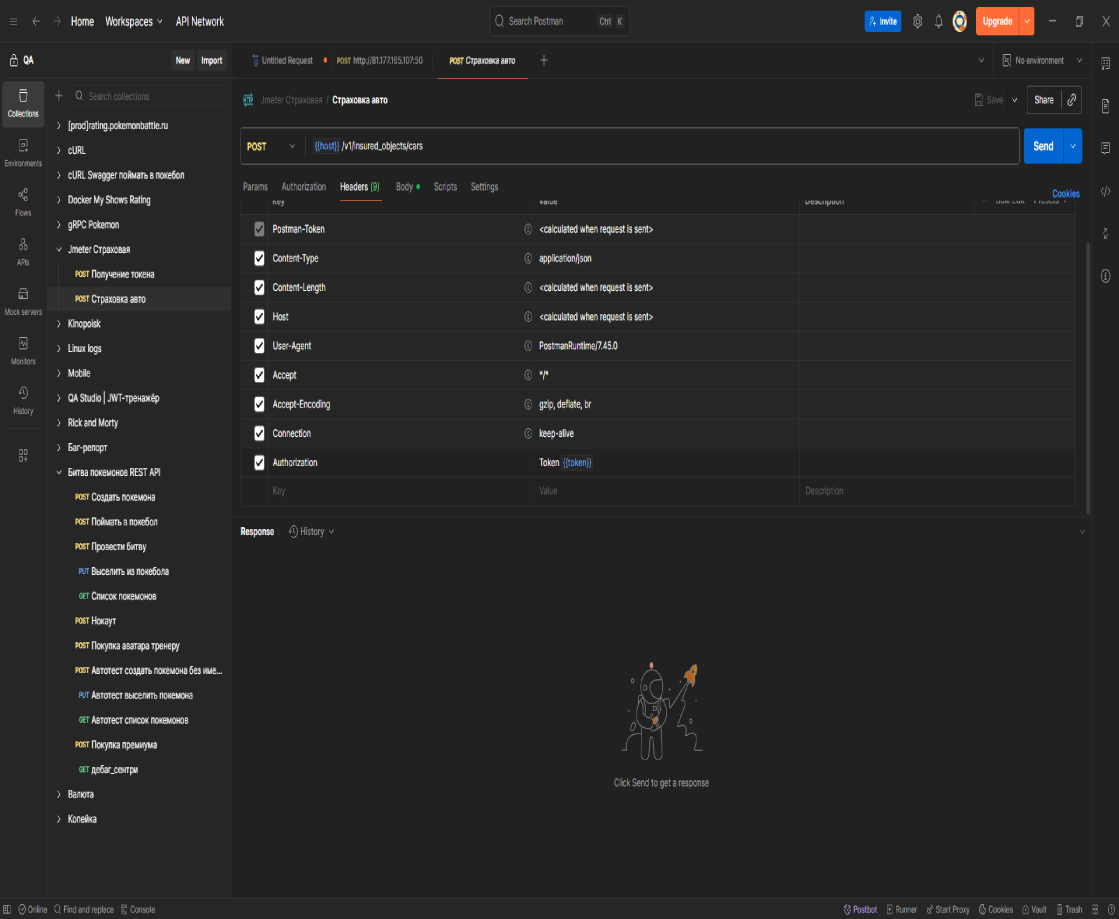Select the Получение токена request
1119x919 pixels.
pyautogui.click(x=122, y=274)
